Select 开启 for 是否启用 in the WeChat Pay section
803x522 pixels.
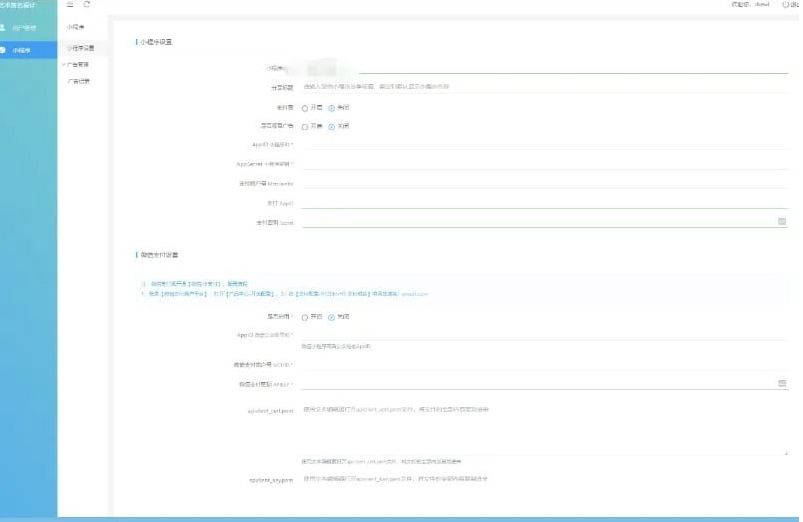pos(305,318)
